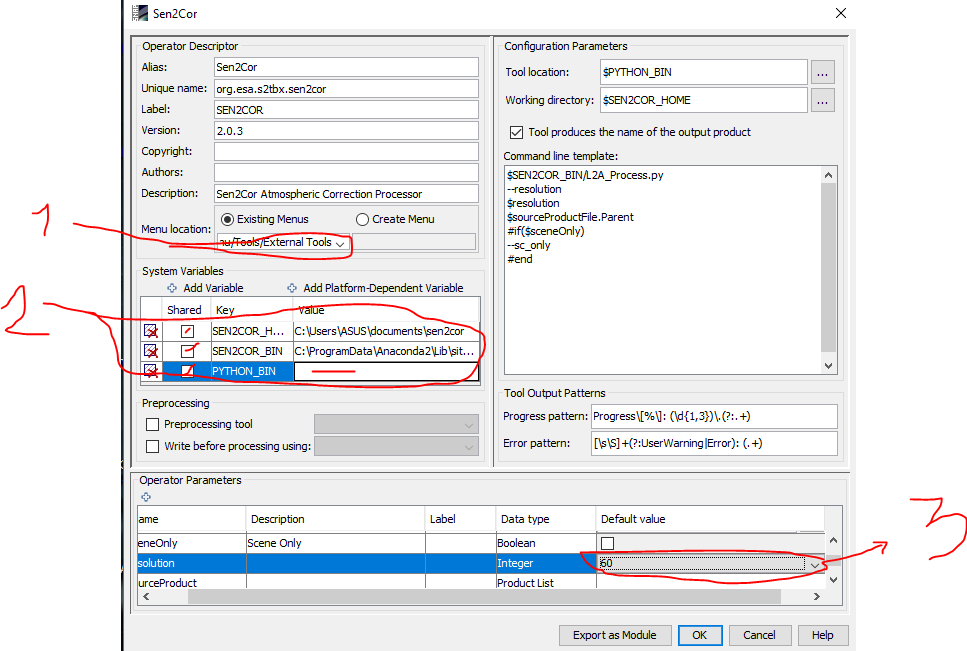
Task: Select the SEN2COR_HOME key cell
Action: click(252, 331)
